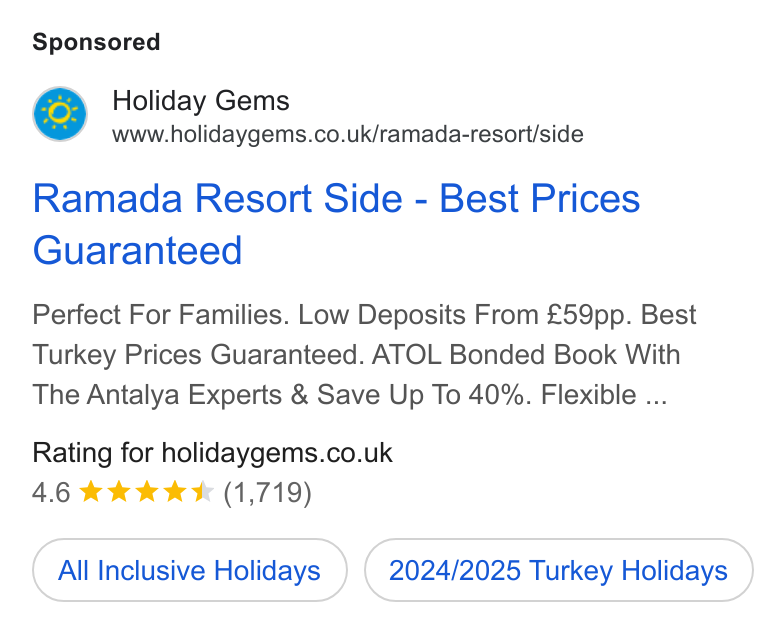Image resolution: width=760 pixels, height=634 pixels.
Task: Open the 2024/2025 Turkey Holidays chip
Action: (558, 570)
